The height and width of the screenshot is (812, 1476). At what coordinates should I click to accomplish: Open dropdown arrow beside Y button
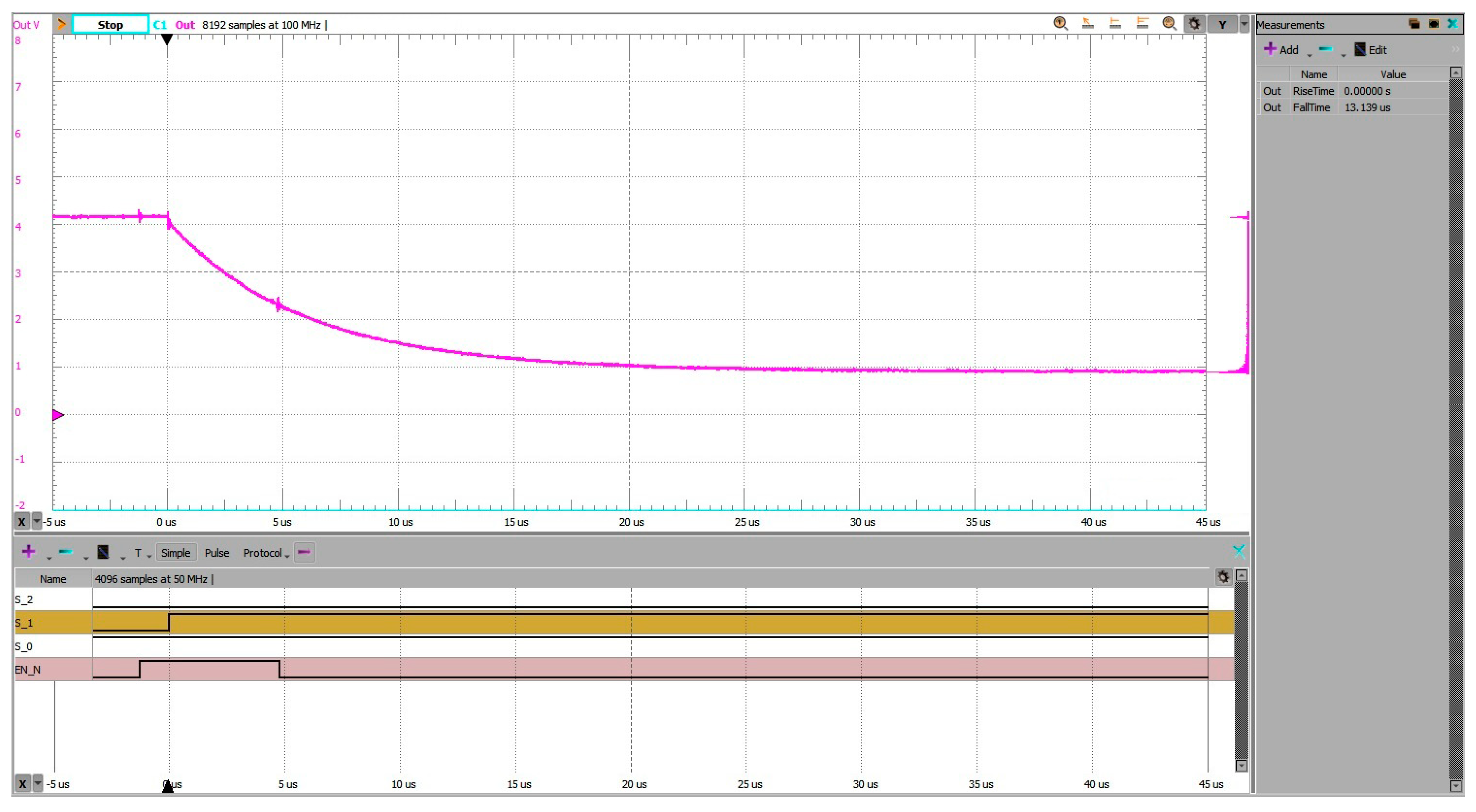pos(1244,24)
